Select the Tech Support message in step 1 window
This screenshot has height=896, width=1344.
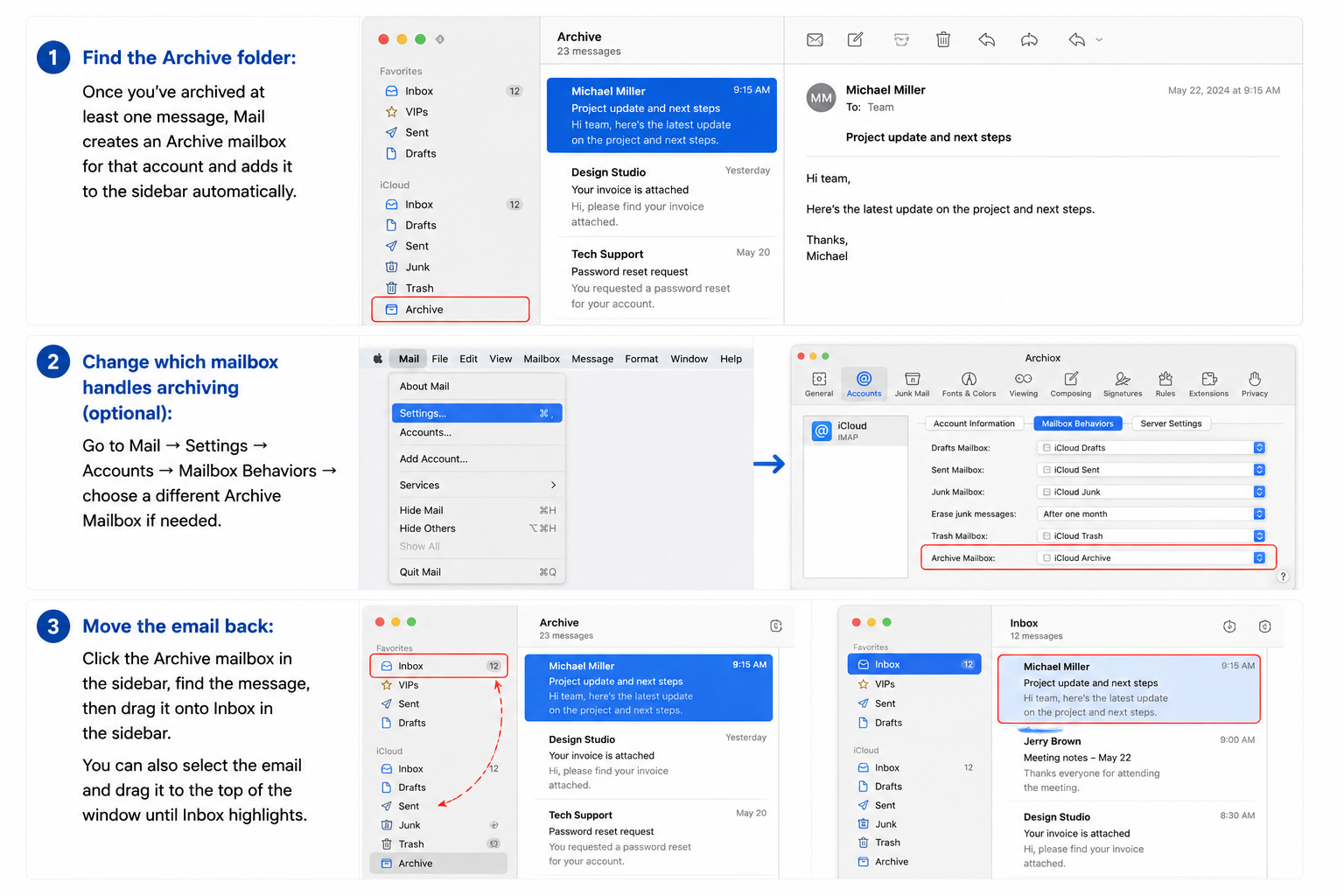pyautogui.click(x=661, y=278)
